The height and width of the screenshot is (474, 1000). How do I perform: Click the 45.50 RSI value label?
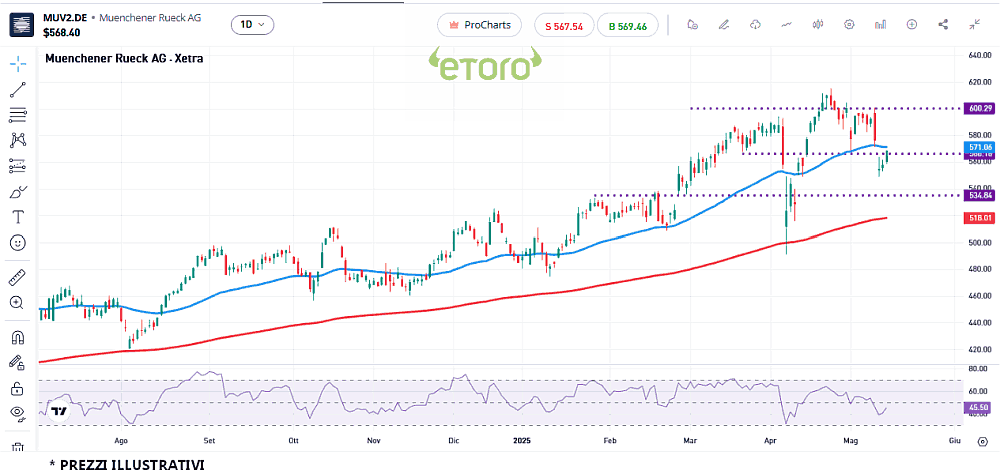980,406
